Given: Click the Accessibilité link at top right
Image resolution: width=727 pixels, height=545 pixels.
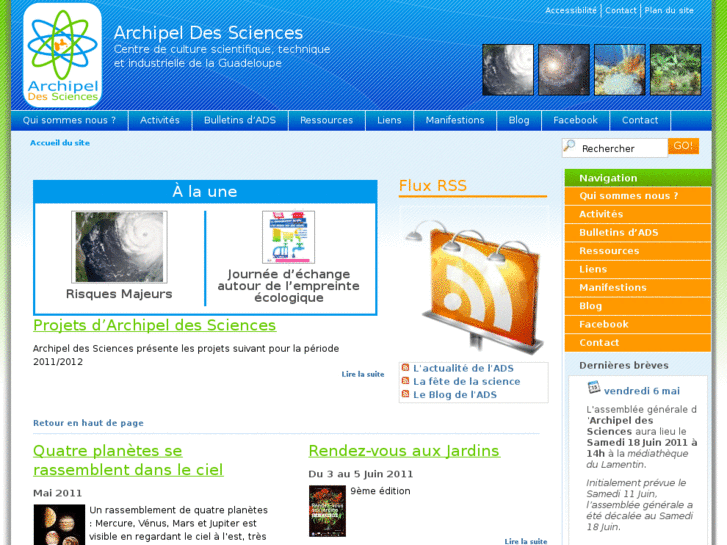Looking at the screenshot, I should [571, 10].
